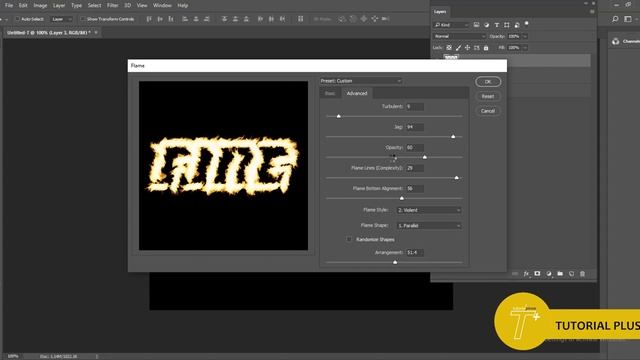
Task: Click the Distribute vertical centers icon
Action: point(235,19)
